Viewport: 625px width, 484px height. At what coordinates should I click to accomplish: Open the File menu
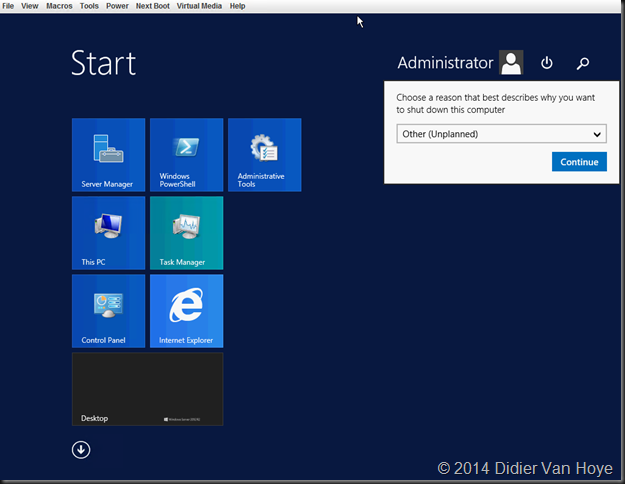[x=8, y=6]
